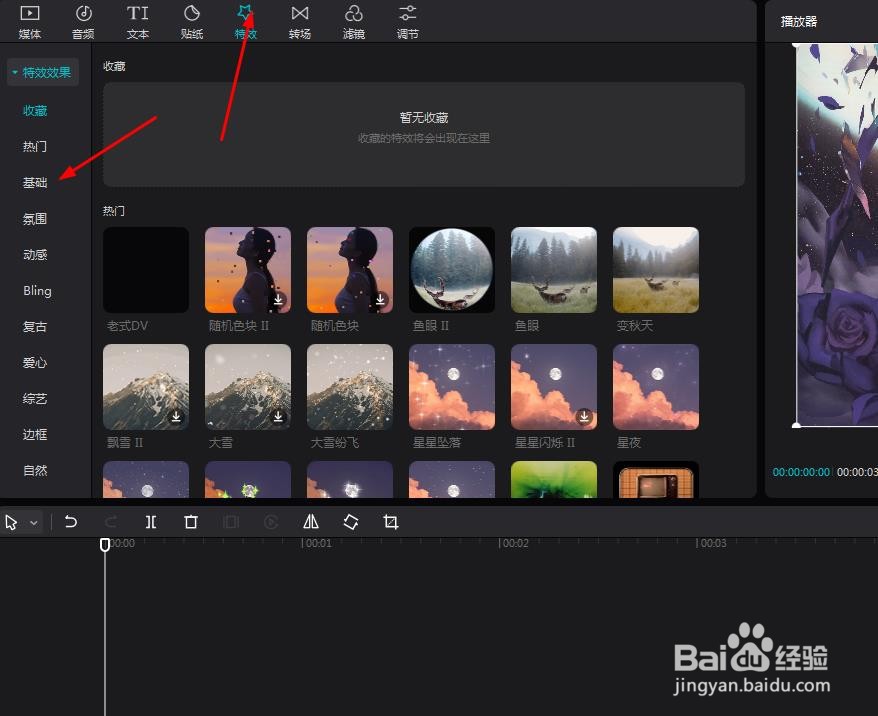878x716 pixels.
Task: Open the 转场 Transitions panel
Action: [x=300, y=21]
